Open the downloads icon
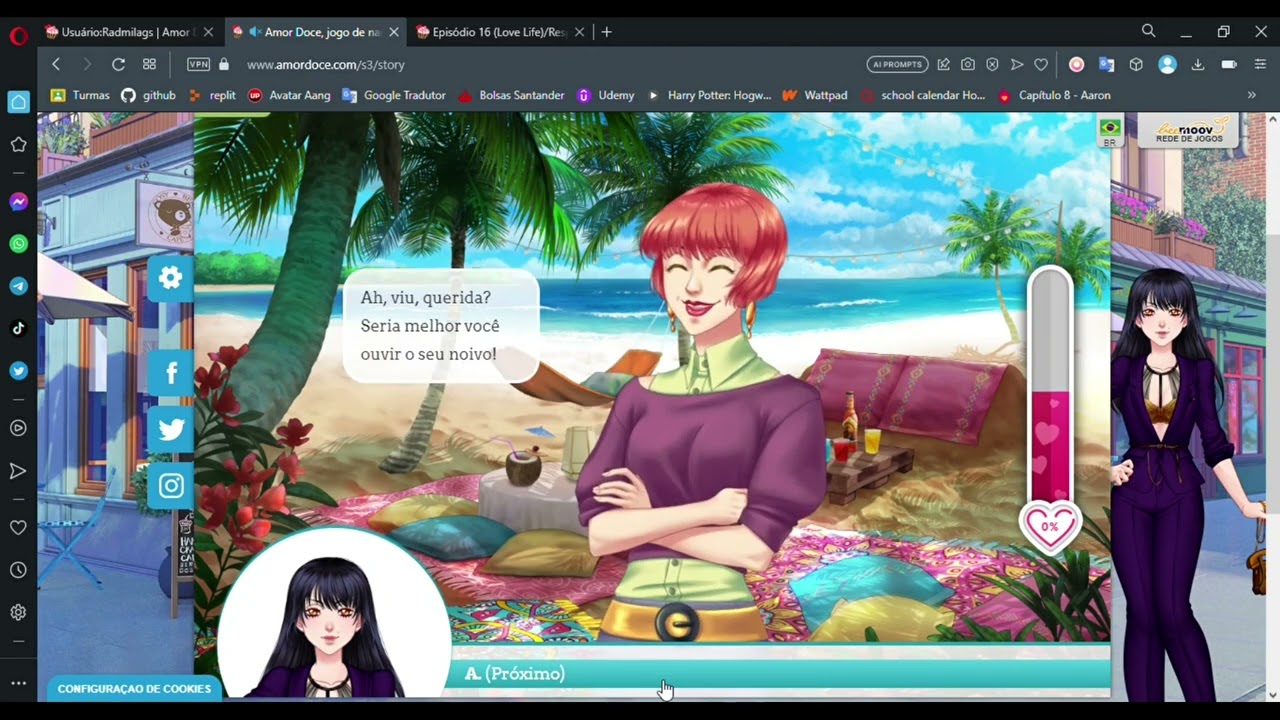The height and width of the screenshot is (720, 1280). [x=1198, y=64]
